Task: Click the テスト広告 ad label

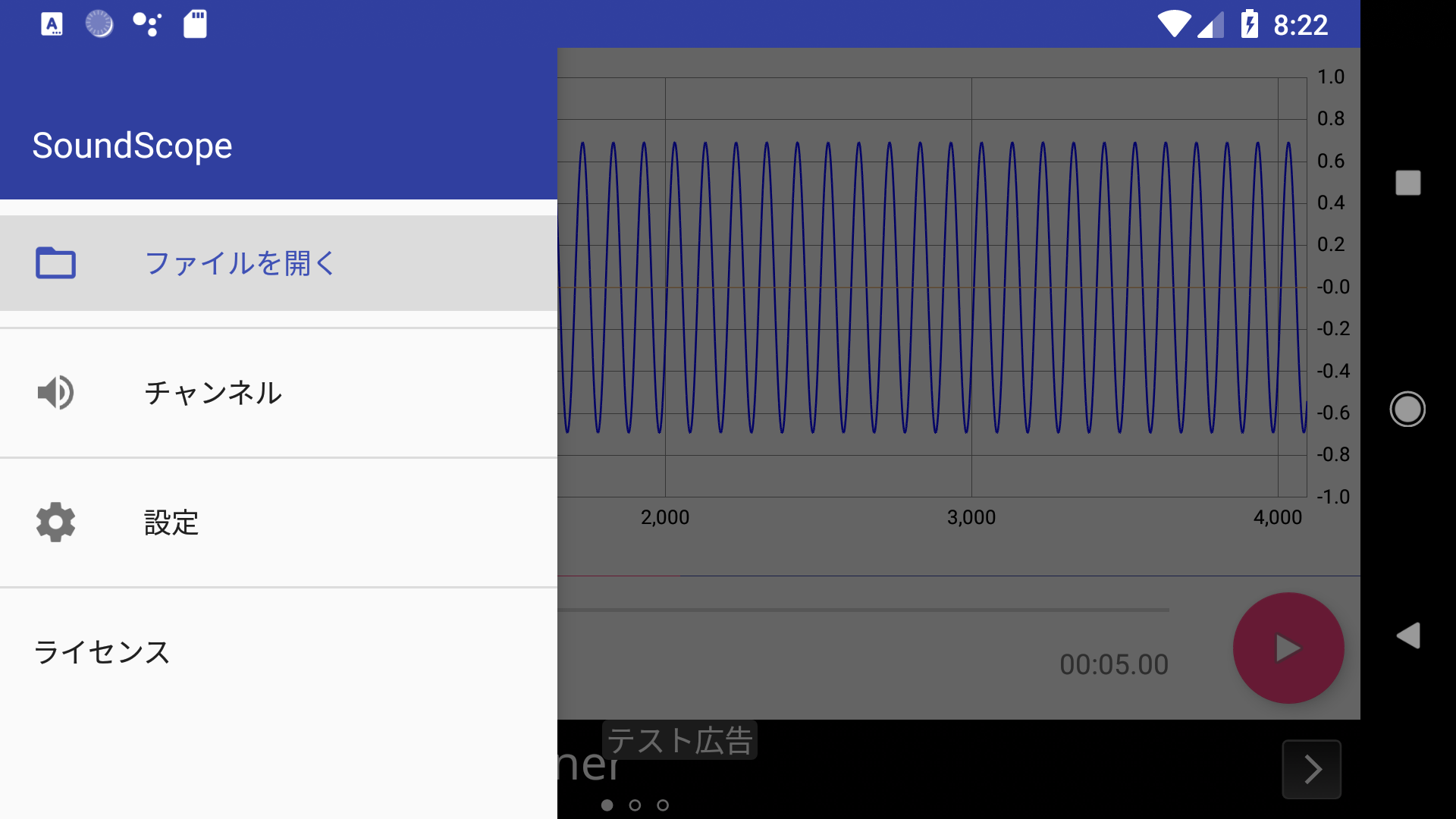Action: [679, 740]
